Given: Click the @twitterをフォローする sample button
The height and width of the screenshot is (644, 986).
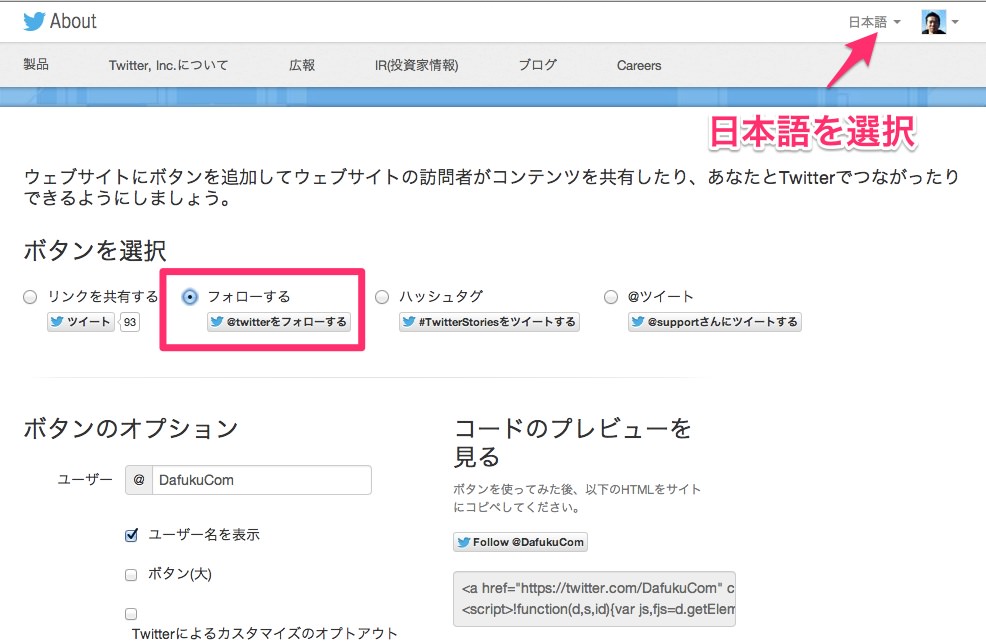Looking at the screenshot, I should pos(279,322).
